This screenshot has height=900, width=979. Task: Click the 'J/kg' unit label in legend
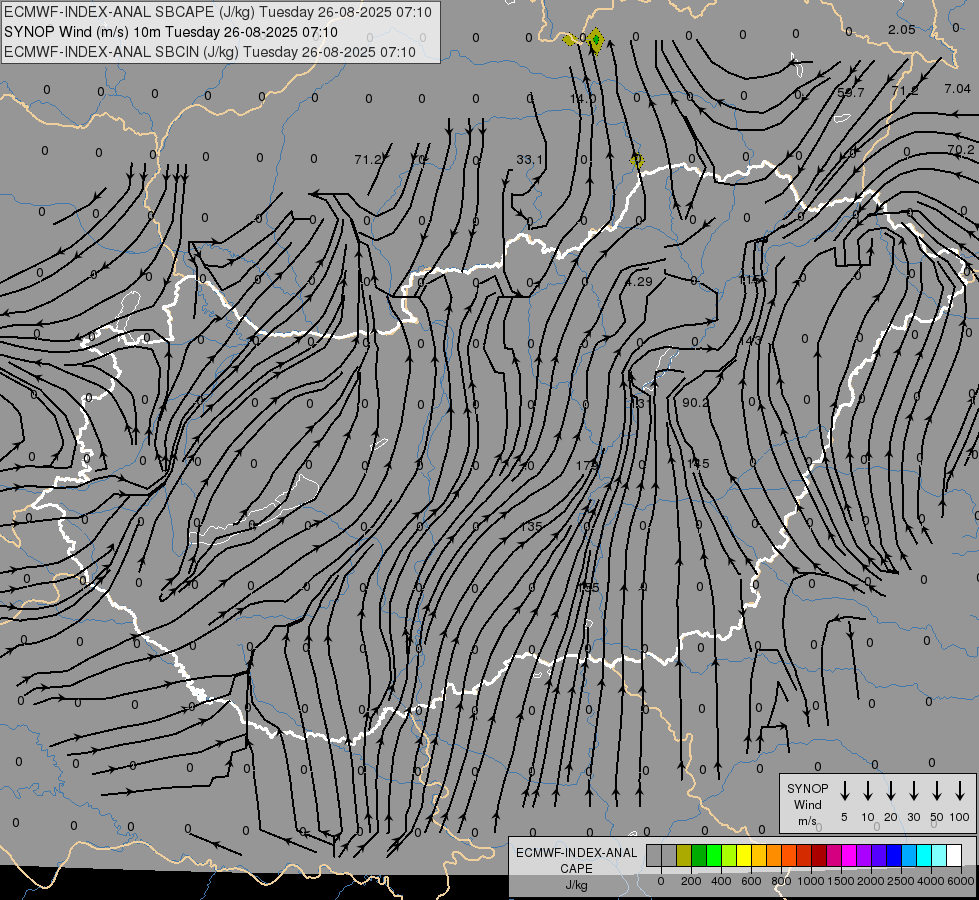coord(576,885)
